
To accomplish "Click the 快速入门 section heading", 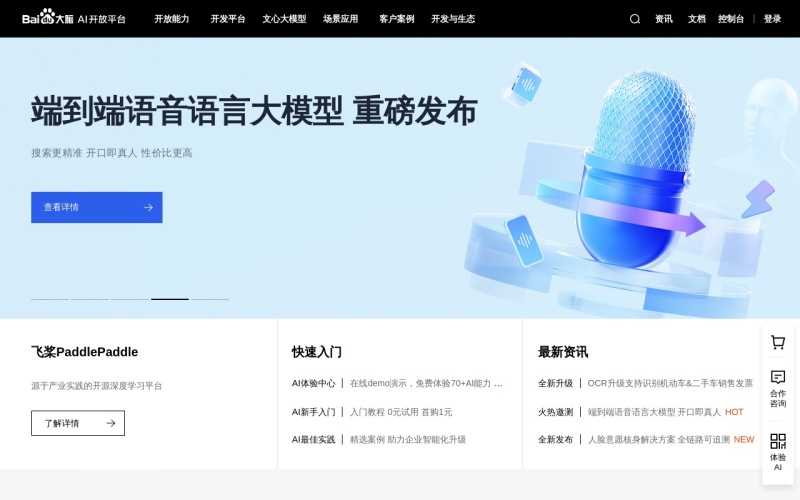I will coord(316,352).
